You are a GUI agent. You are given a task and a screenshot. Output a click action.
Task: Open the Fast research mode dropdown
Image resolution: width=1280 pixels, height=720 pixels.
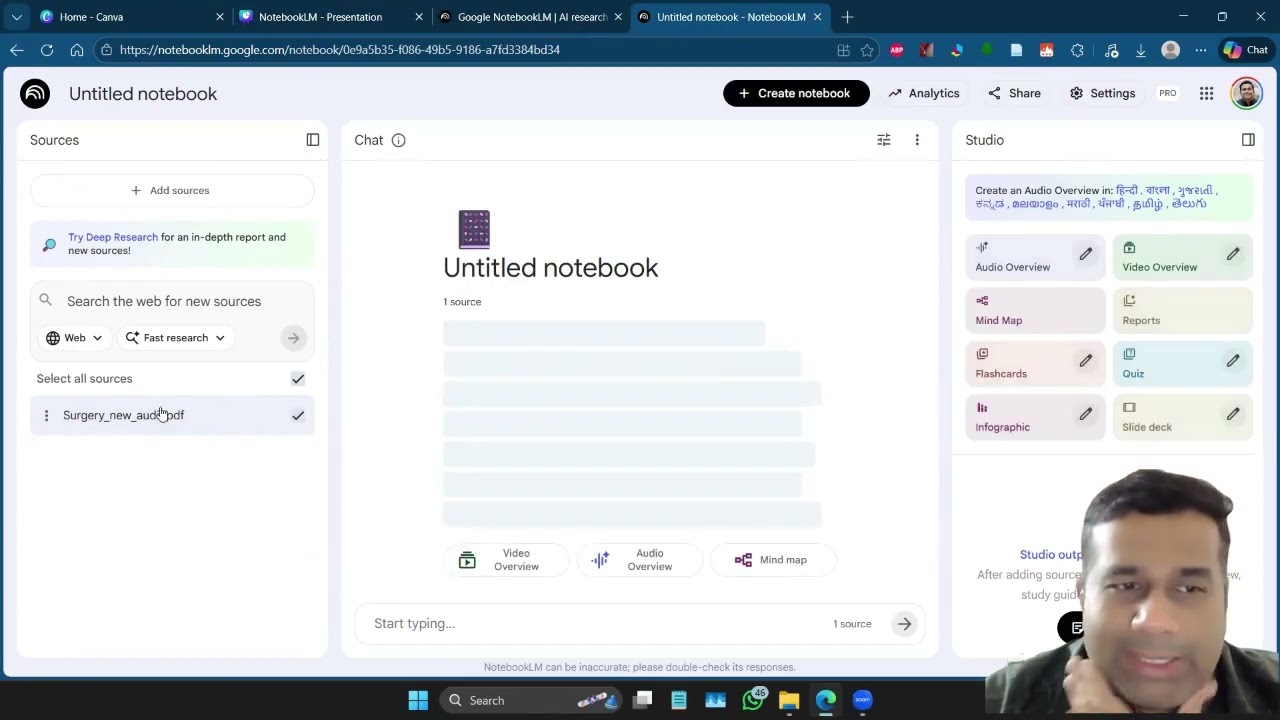175,338
